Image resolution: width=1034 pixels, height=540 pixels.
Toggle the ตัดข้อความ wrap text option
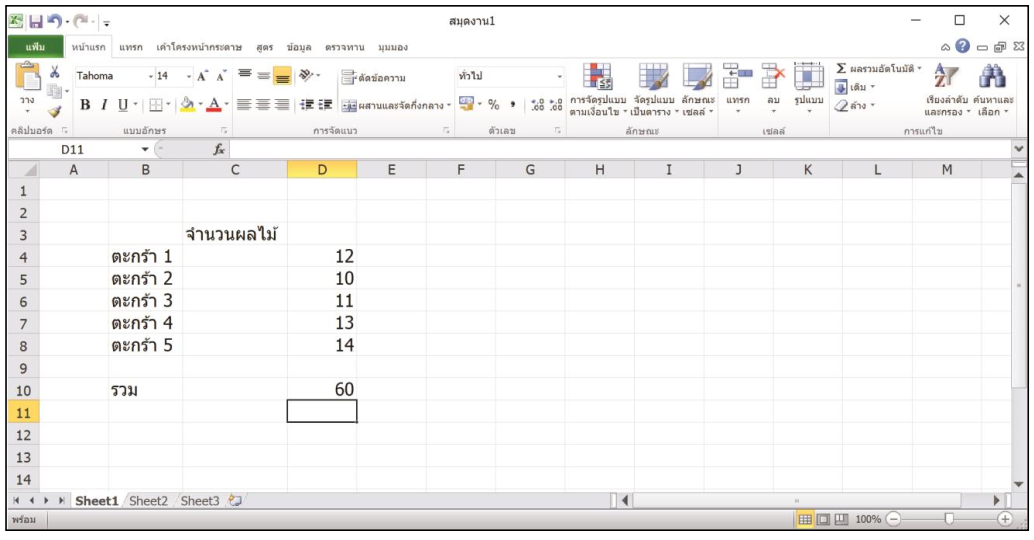point(375,77)
